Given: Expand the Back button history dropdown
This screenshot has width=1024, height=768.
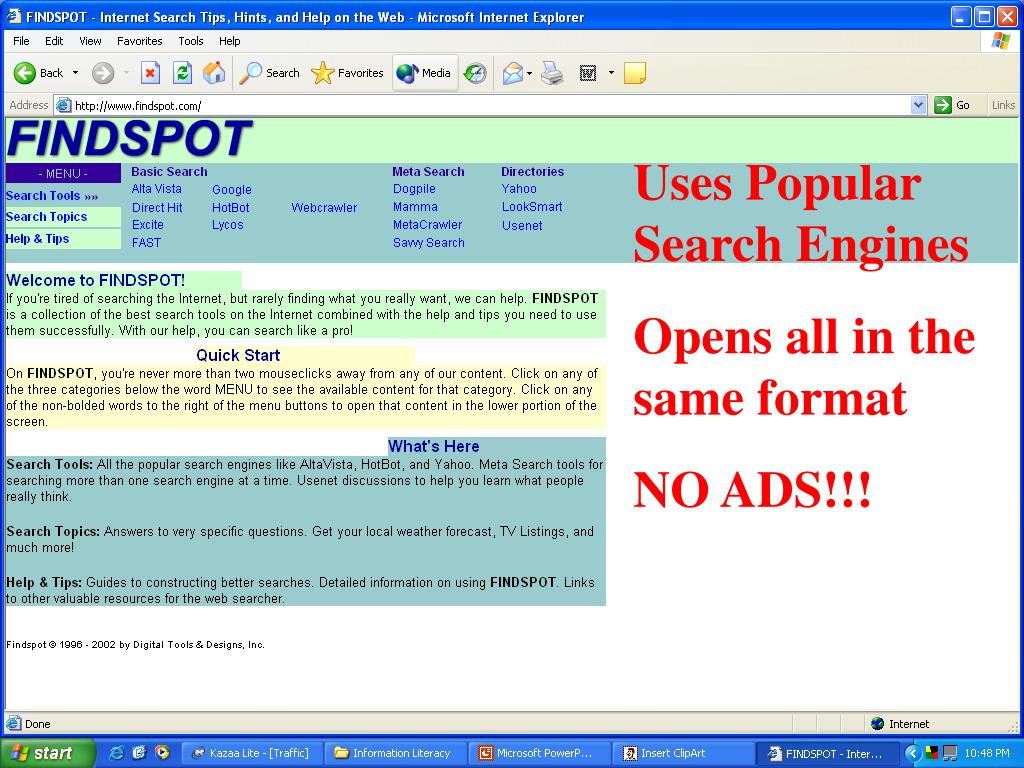Looking at the screenshot, I should 75,73.
